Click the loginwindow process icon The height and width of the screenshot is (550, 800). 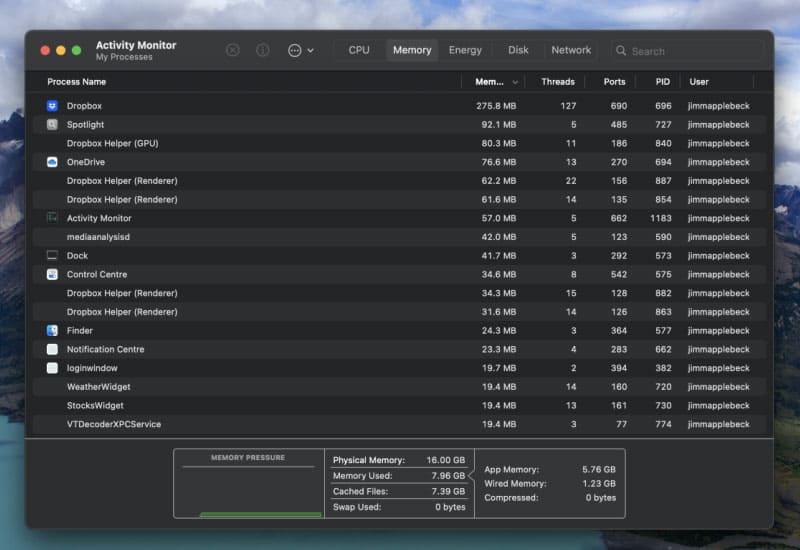pos(52,368)
